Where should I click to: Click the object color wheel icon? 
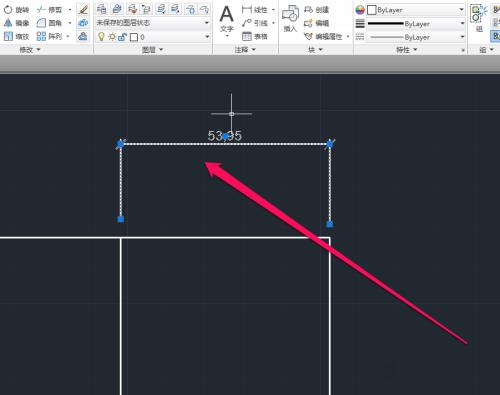pos(360,10)
